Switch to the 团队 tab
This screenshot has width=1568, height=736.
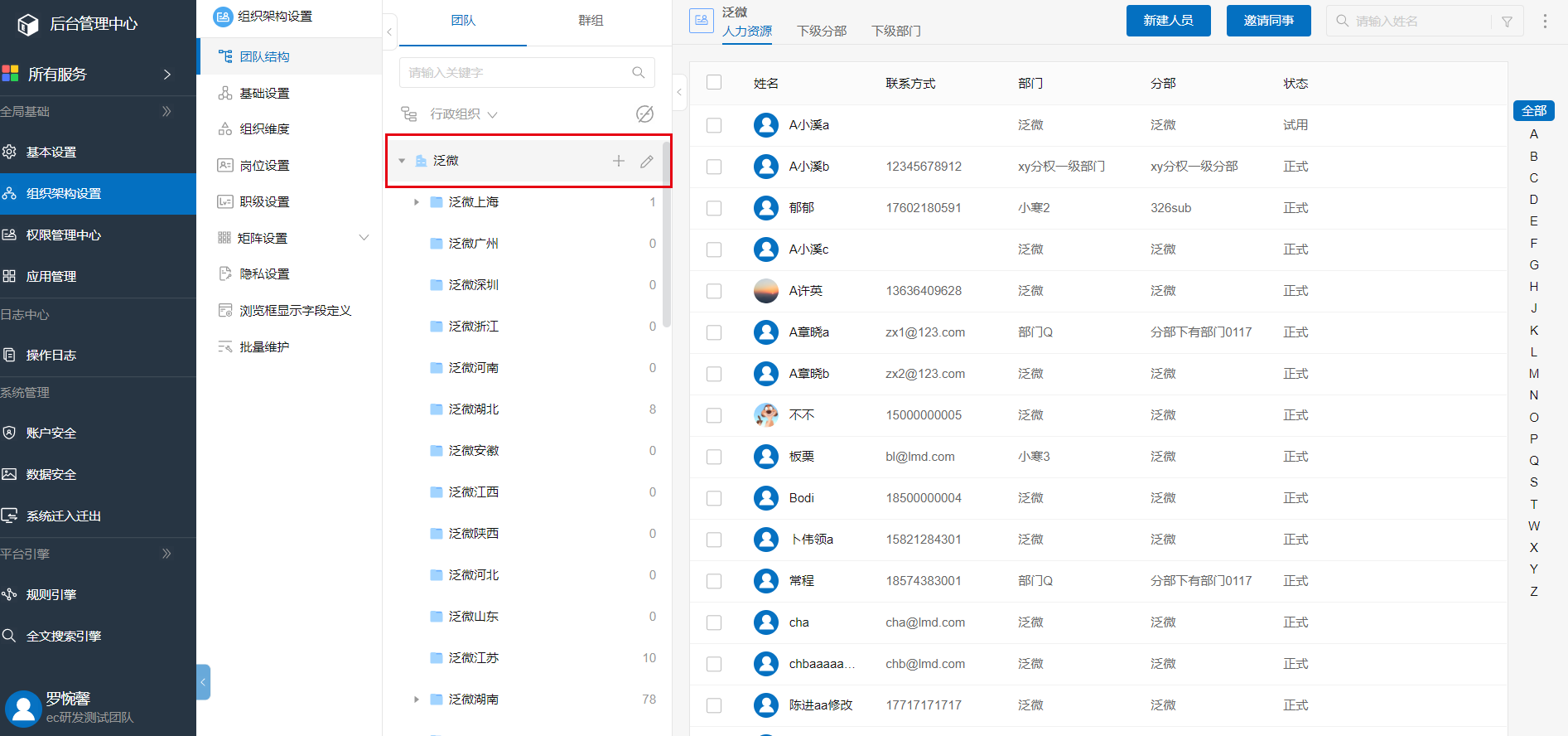coord(463,20)
